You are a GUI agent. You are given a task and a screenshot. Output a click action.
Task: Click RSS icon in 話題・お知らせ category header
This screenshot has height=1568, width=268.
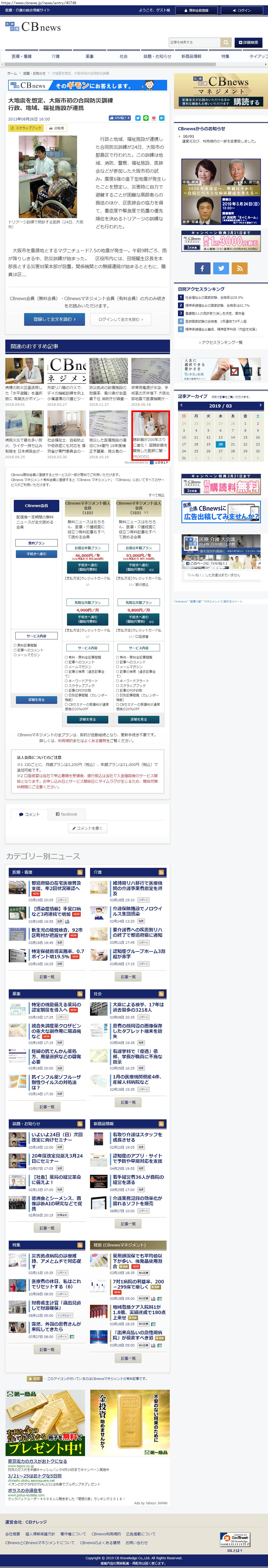(x=80, y=1124)
